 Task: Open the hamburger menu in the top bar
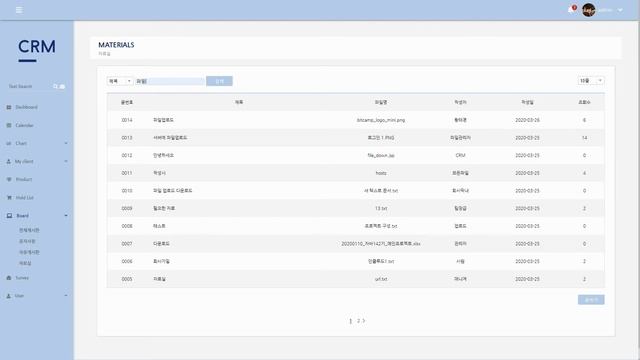click(19, 10)
